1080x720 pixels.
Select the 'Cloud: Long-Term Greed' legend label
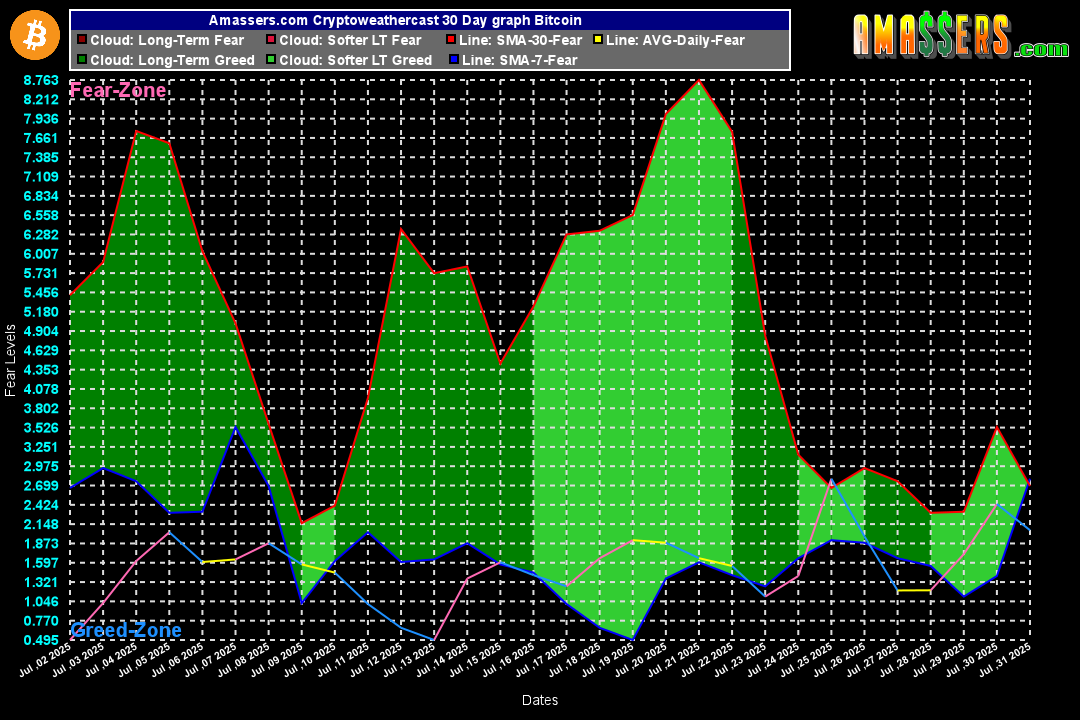(172, 60)
